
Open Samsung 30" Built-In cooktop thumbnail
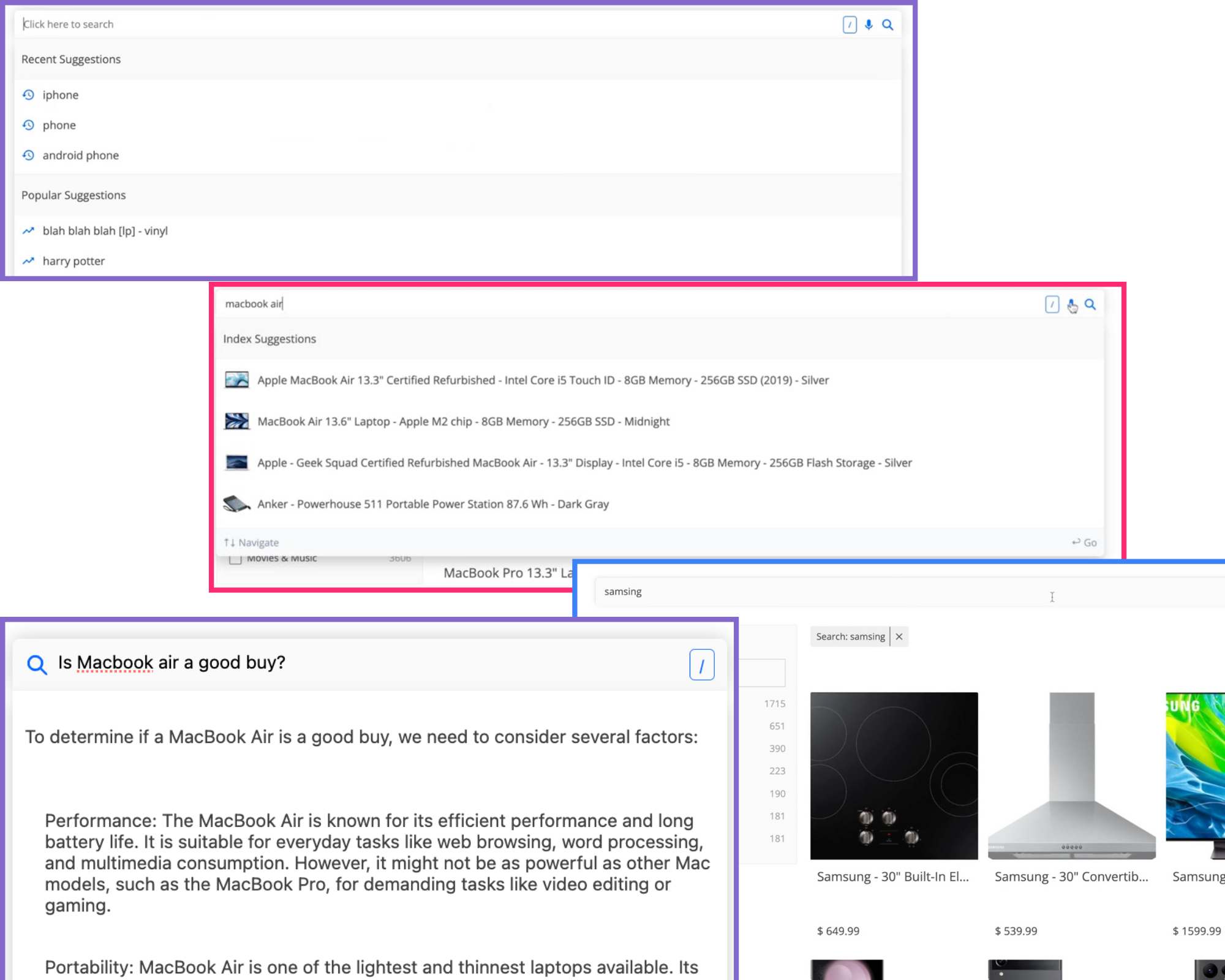pyautogui.click(x=894, y=775)
